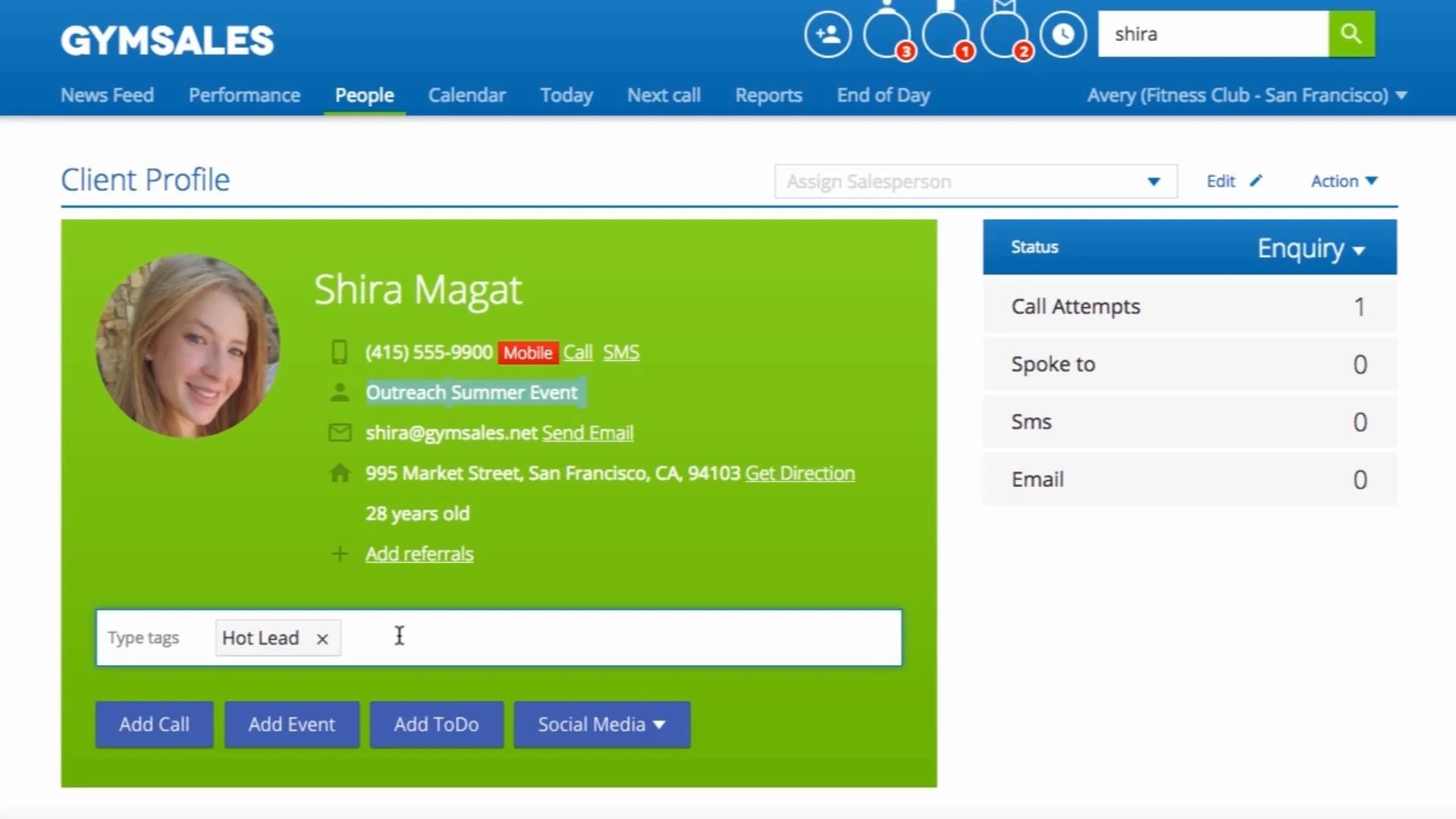Click the Outreach Summer Event text
Screen dimensions: 1456x819
tap(472, 392)
